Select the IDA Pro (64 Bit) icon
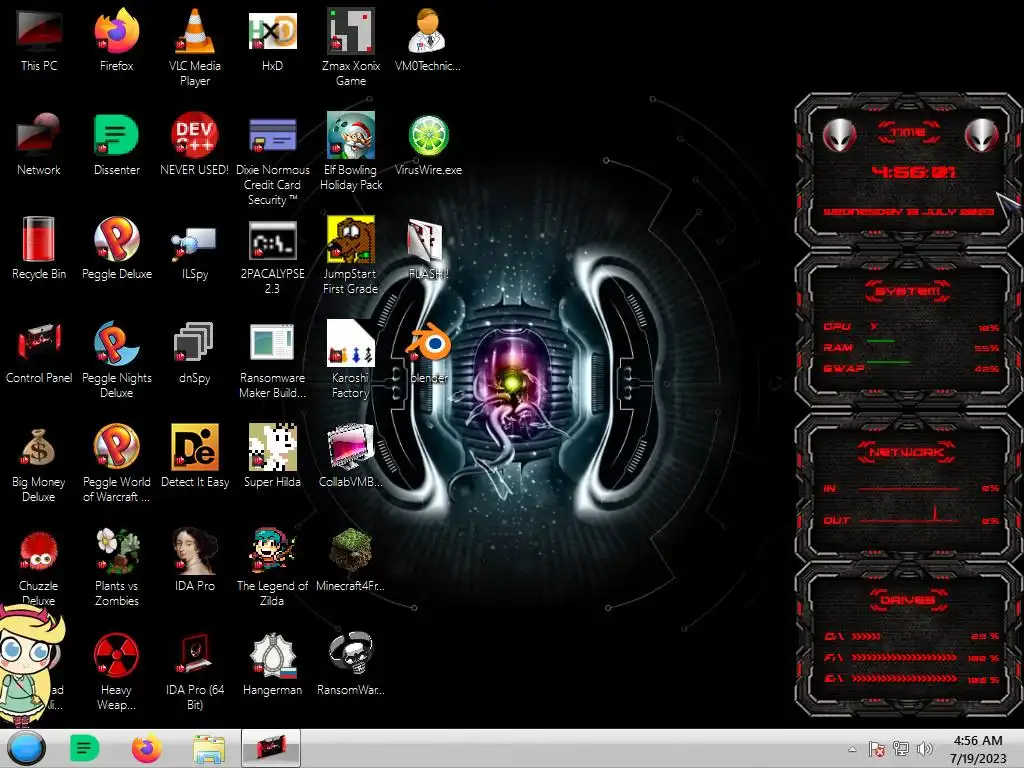Viewport: 1024px width, 768px height. tap(195, 671)
